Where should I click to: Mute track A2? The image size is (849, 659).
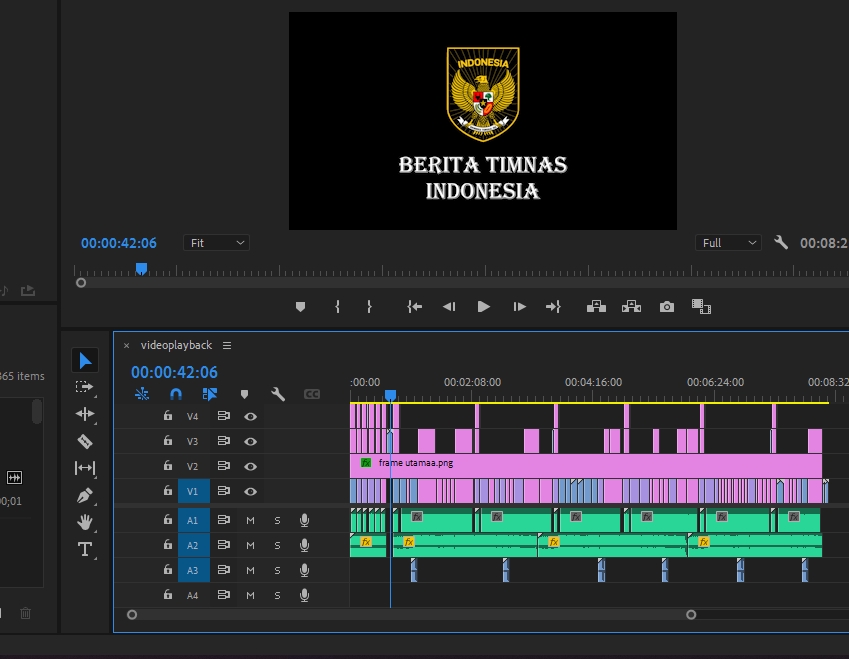[x=250, y=545]
